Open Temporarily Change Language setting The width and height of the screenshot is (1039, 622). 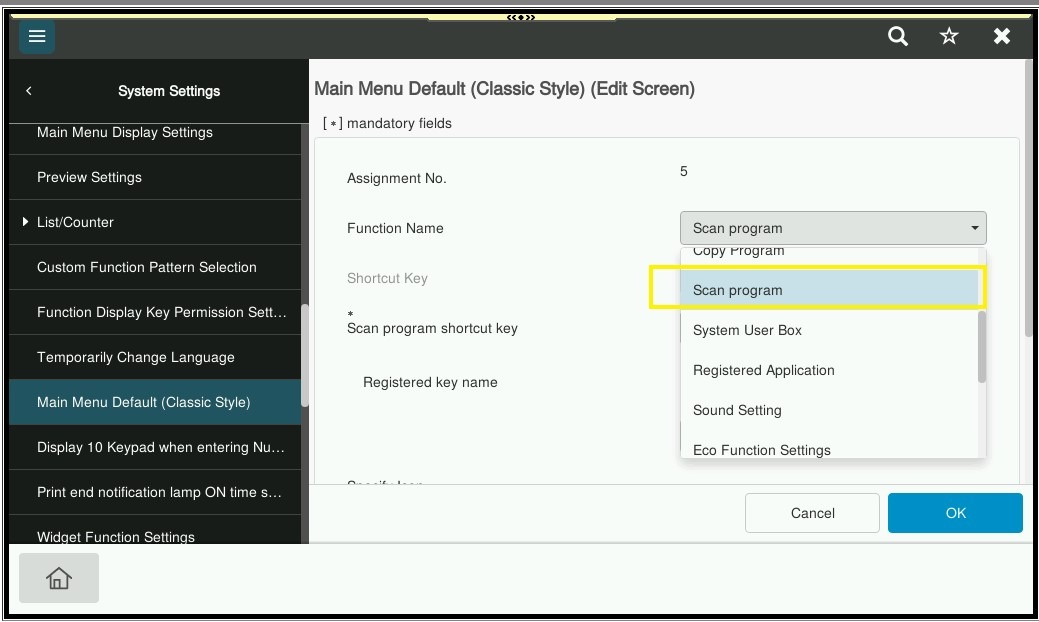tap(136, 357)
